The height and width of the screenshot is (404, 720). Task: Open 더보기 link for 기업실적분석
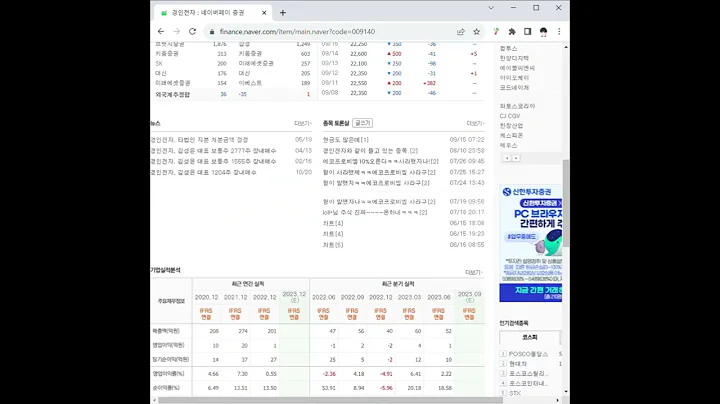point(474,272)
